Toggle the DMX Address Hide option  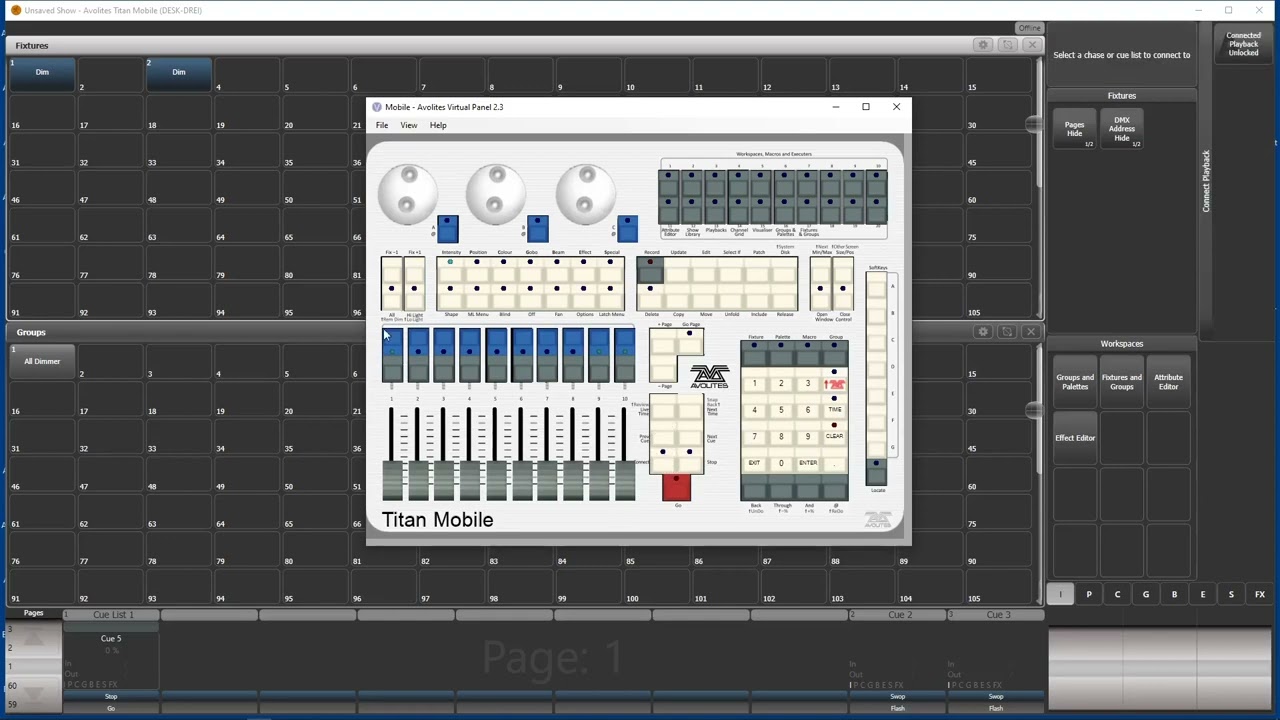(1122, 129)
